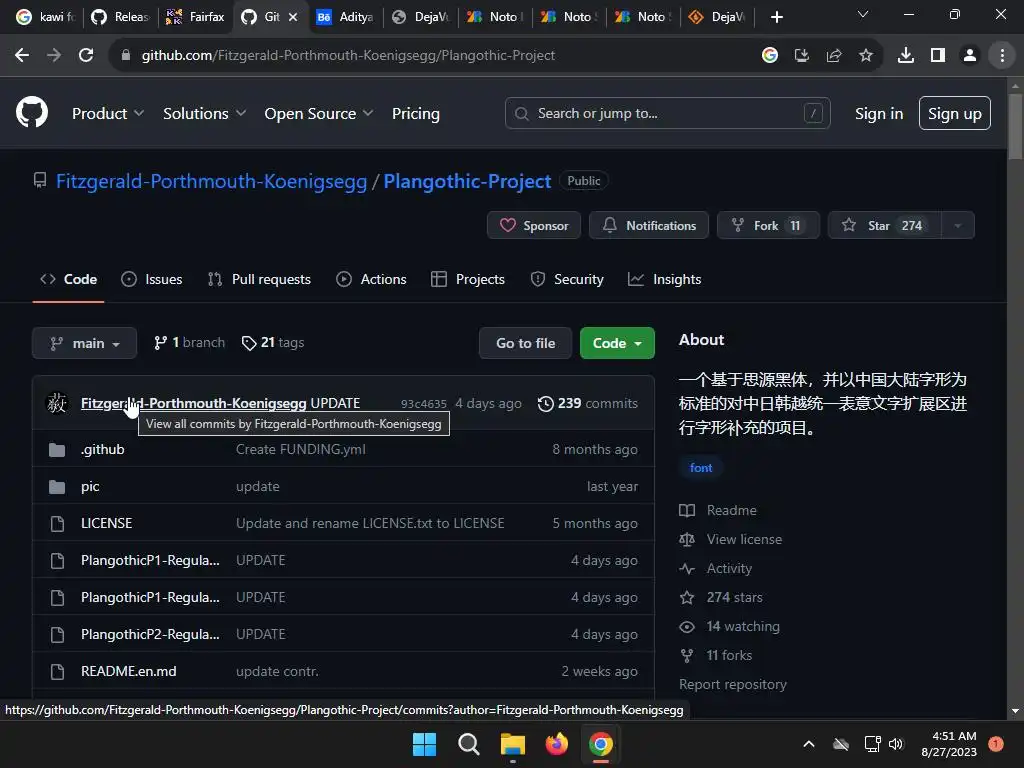Reload the page with refresh icon

pyautogui.click(x=86, y=56)
